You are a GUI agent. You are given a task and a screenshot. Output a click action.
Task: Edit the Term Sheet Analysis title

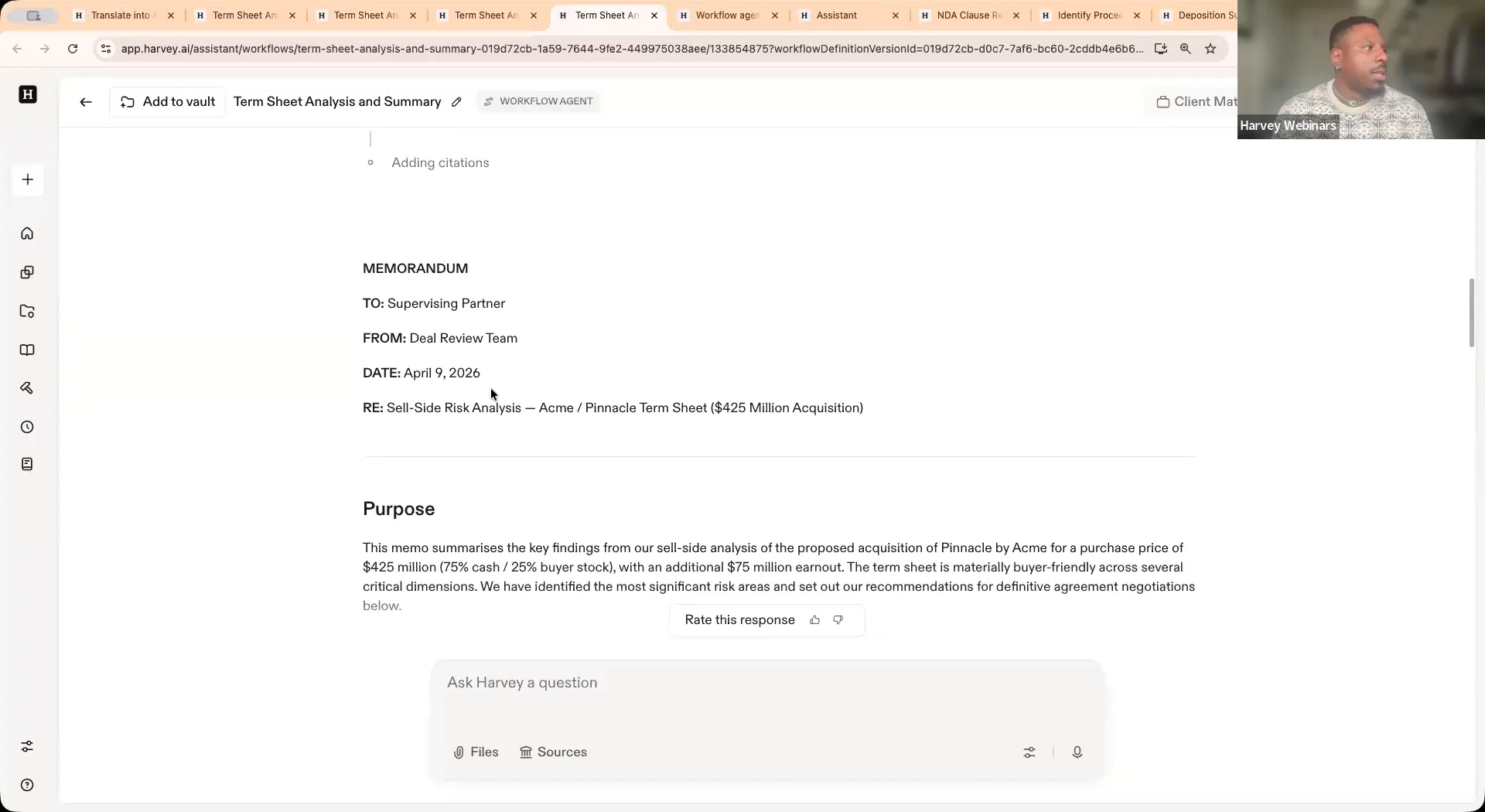click(x=457, y=101)
